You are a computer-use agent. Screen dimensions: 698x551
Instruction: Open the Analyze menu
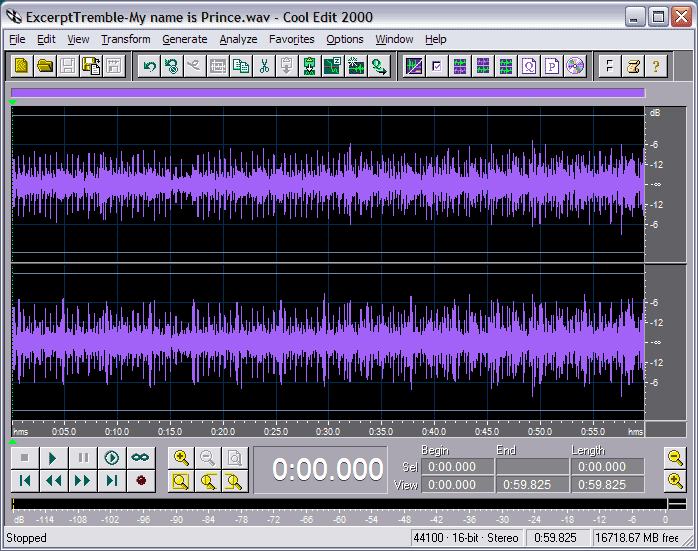[x=238, y=40]
